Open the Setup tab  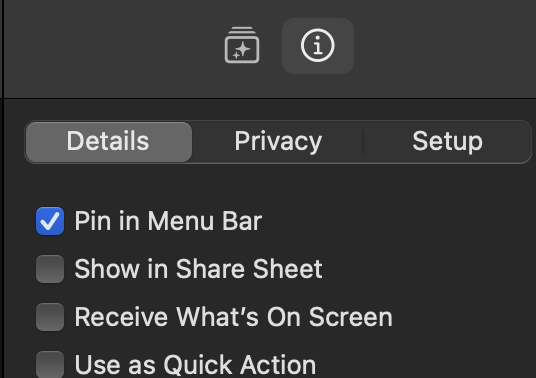click(447, 141)
